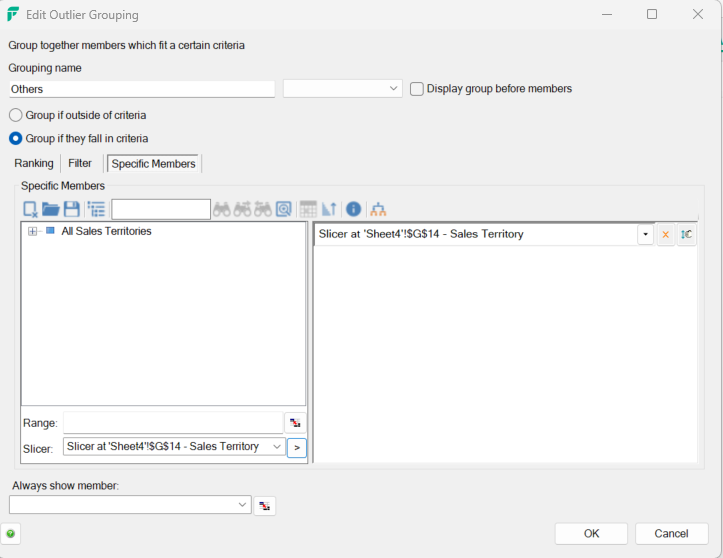Click the save disk icon
Image resolution: width=723 pixels, height=558 pixels.
click(x=72, y=209)
